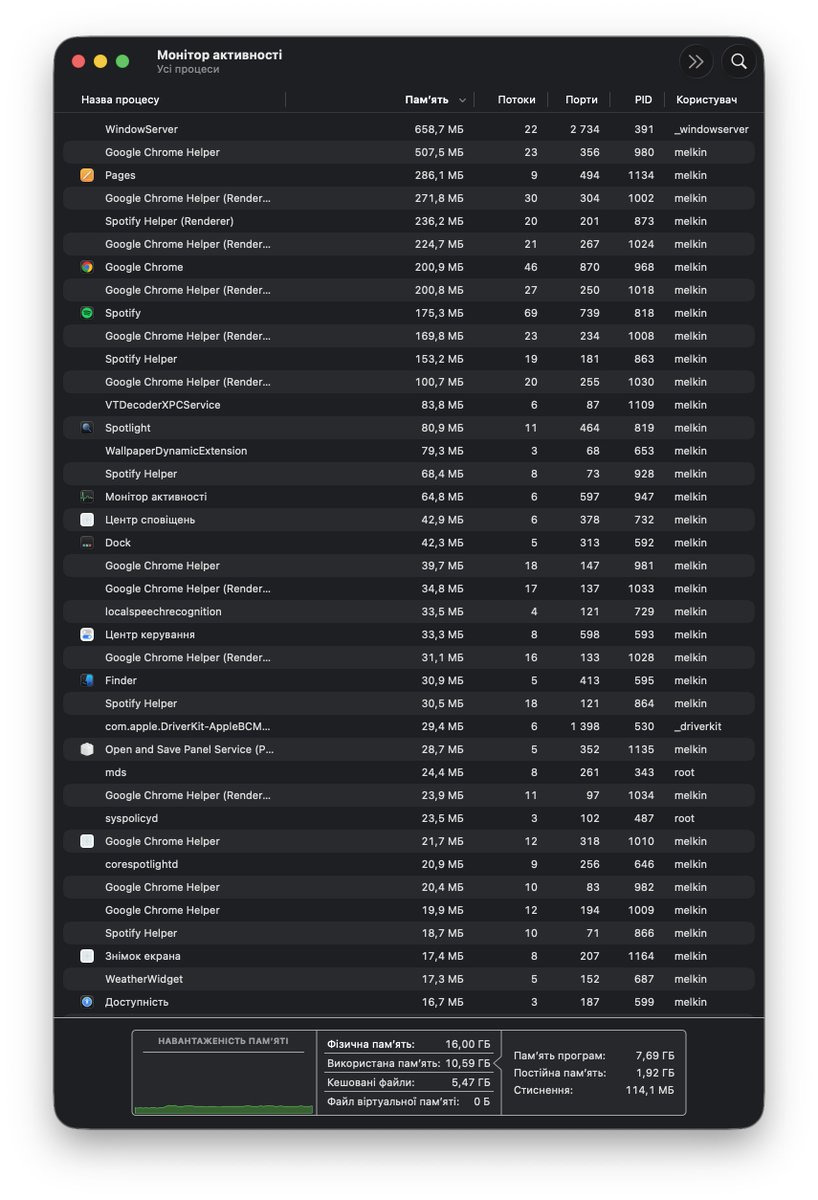Click the 658,7 МБ memory value
The width and height of the screenshot is (818, 1200).
click(x=439, y=130)
